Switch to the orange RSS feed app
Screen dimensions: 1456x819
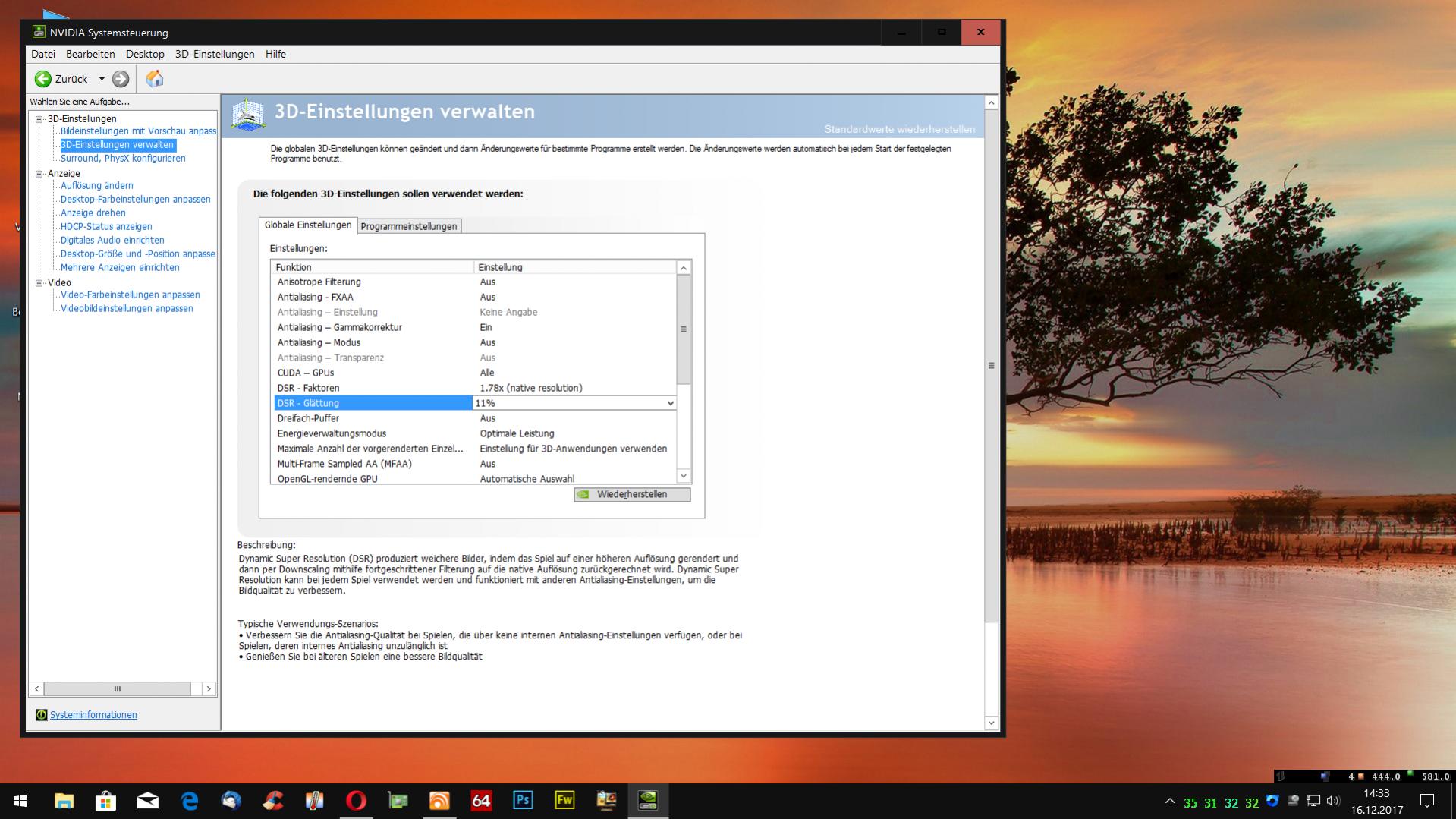click(x=439, y=801)
